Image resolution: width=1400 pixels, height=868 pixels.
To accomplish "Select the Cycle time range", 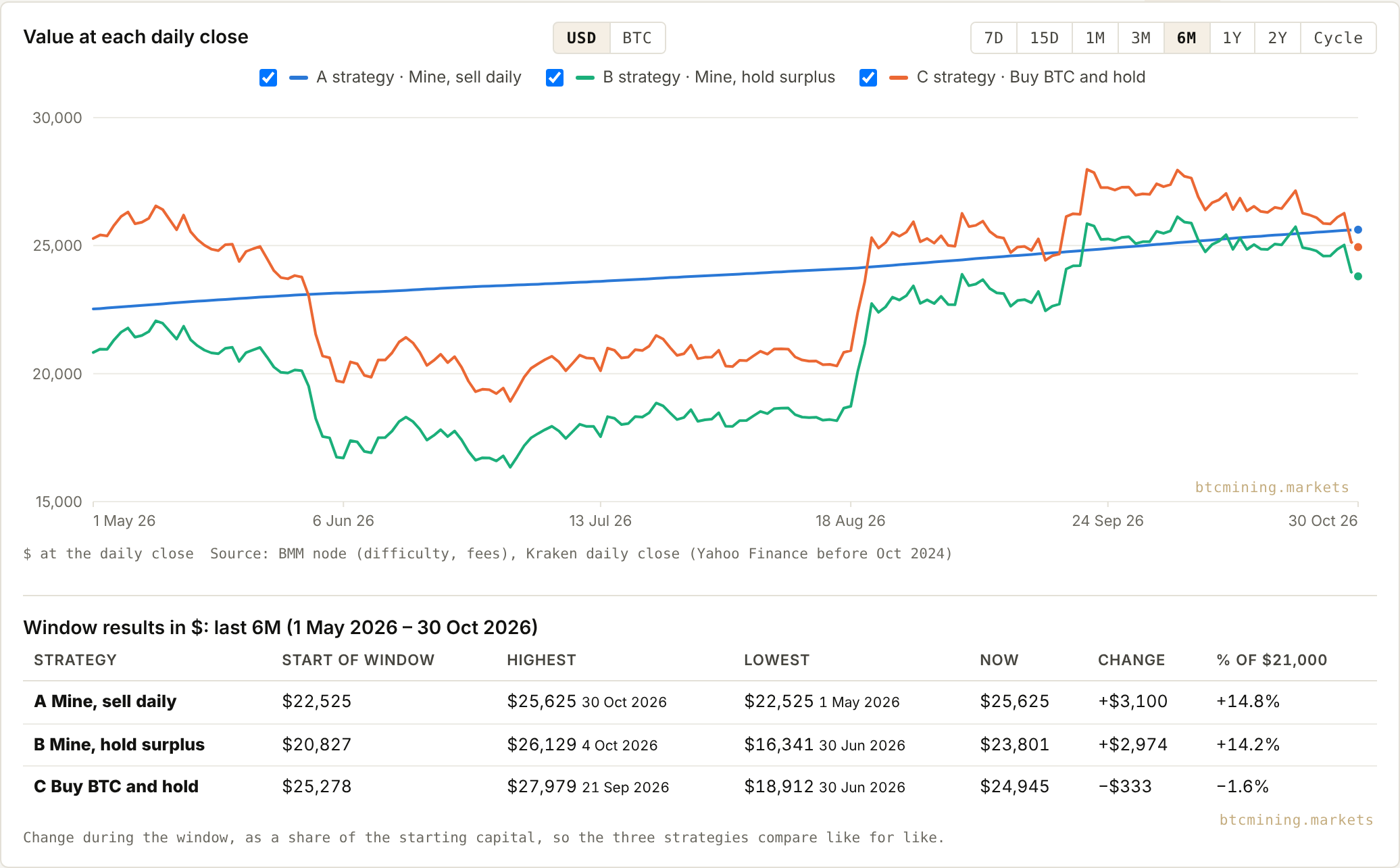I will (x=1339, y=38).
